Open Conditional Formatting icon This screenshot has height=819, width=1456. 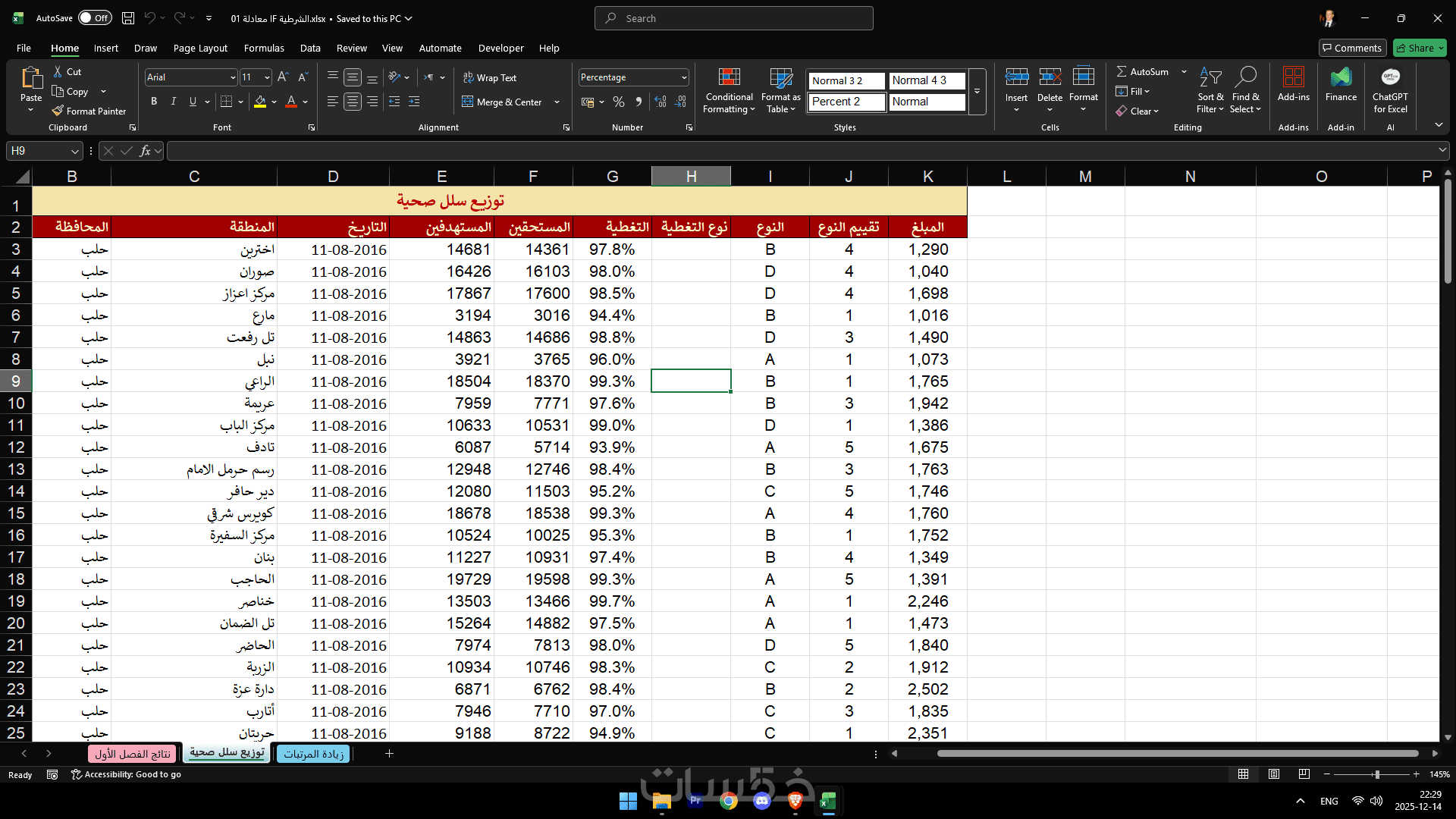(729, 77)
